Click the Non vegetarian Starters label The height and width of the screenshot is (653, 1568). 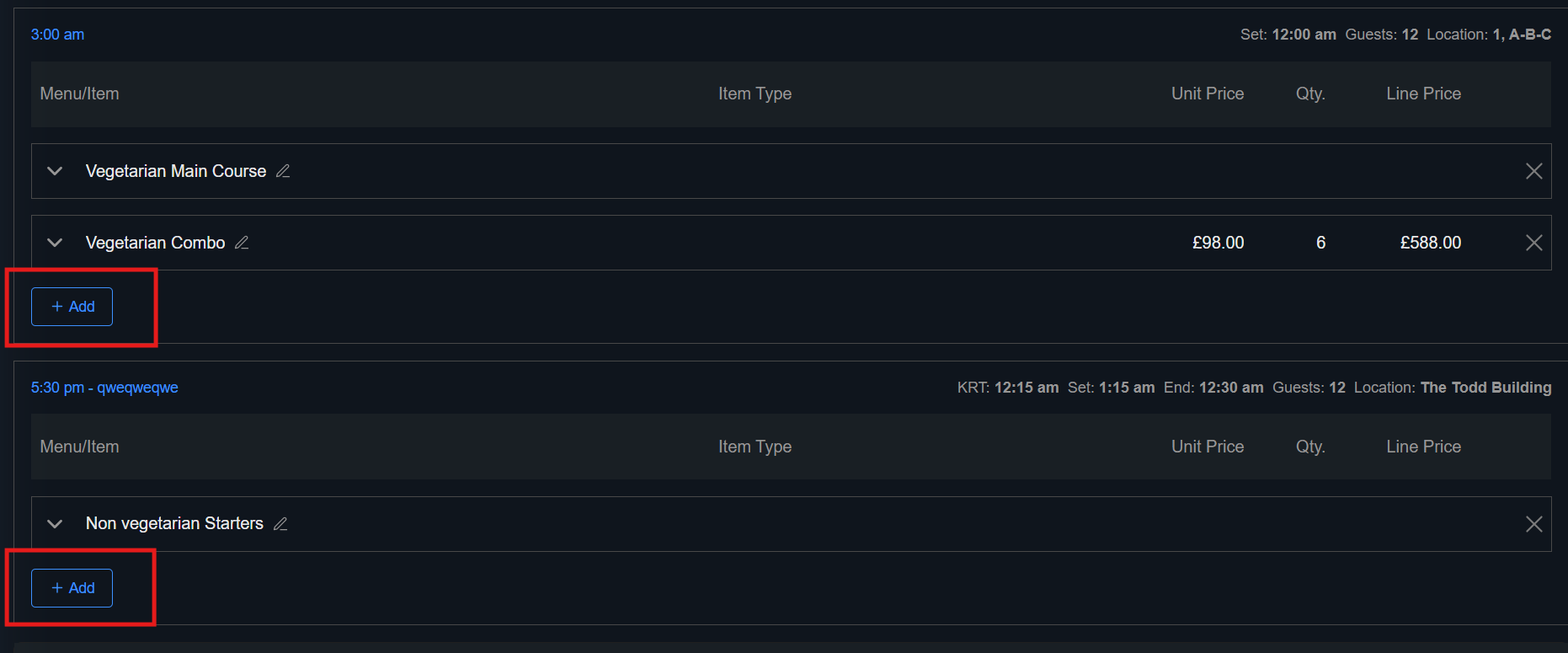point(174,524)
